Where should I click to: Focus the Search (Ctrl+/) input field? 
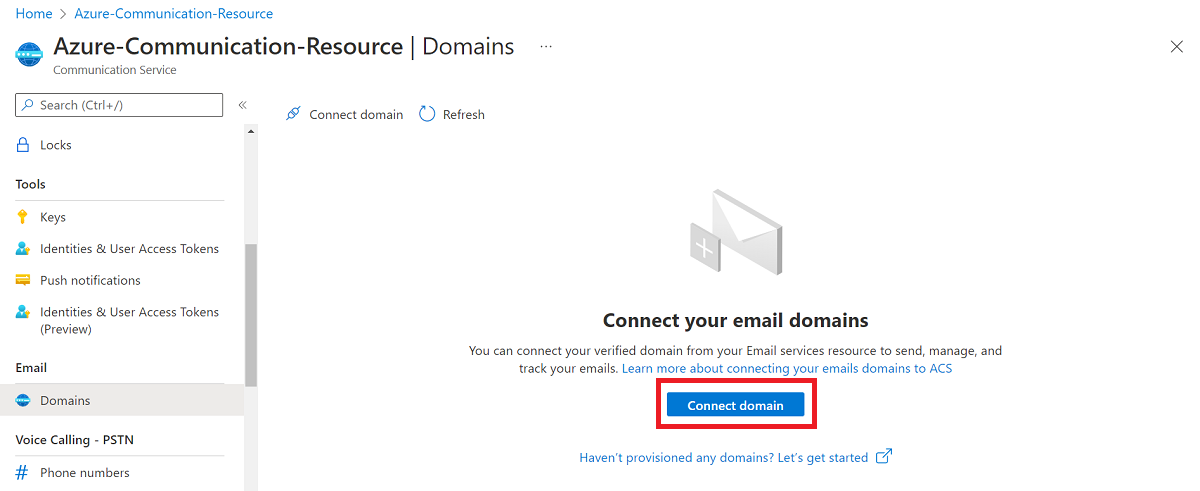(x=119, y=105)
